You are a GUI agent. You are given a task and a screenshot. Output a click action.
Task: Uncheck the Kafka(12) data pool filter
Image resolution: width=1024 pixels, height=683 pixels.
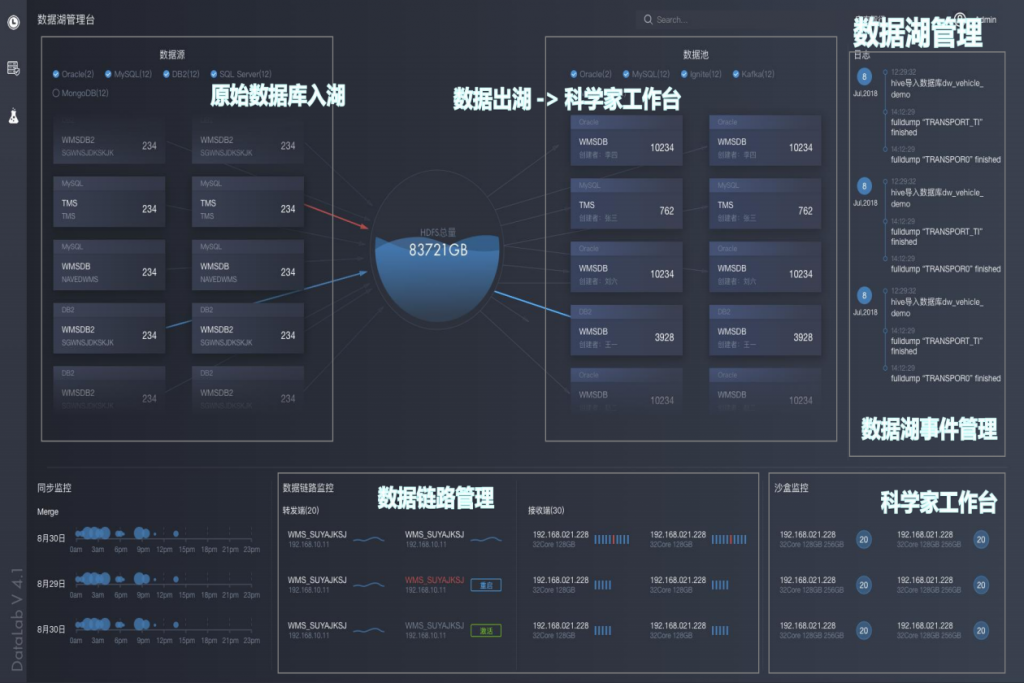click(735, 74)
